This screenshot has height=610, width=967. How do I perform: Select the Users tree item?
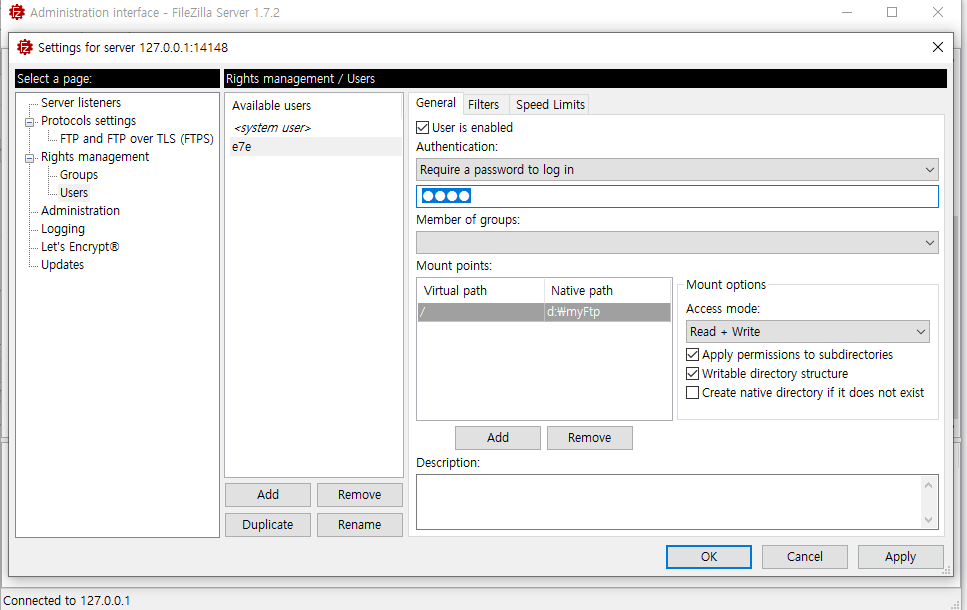pos(74,192)
